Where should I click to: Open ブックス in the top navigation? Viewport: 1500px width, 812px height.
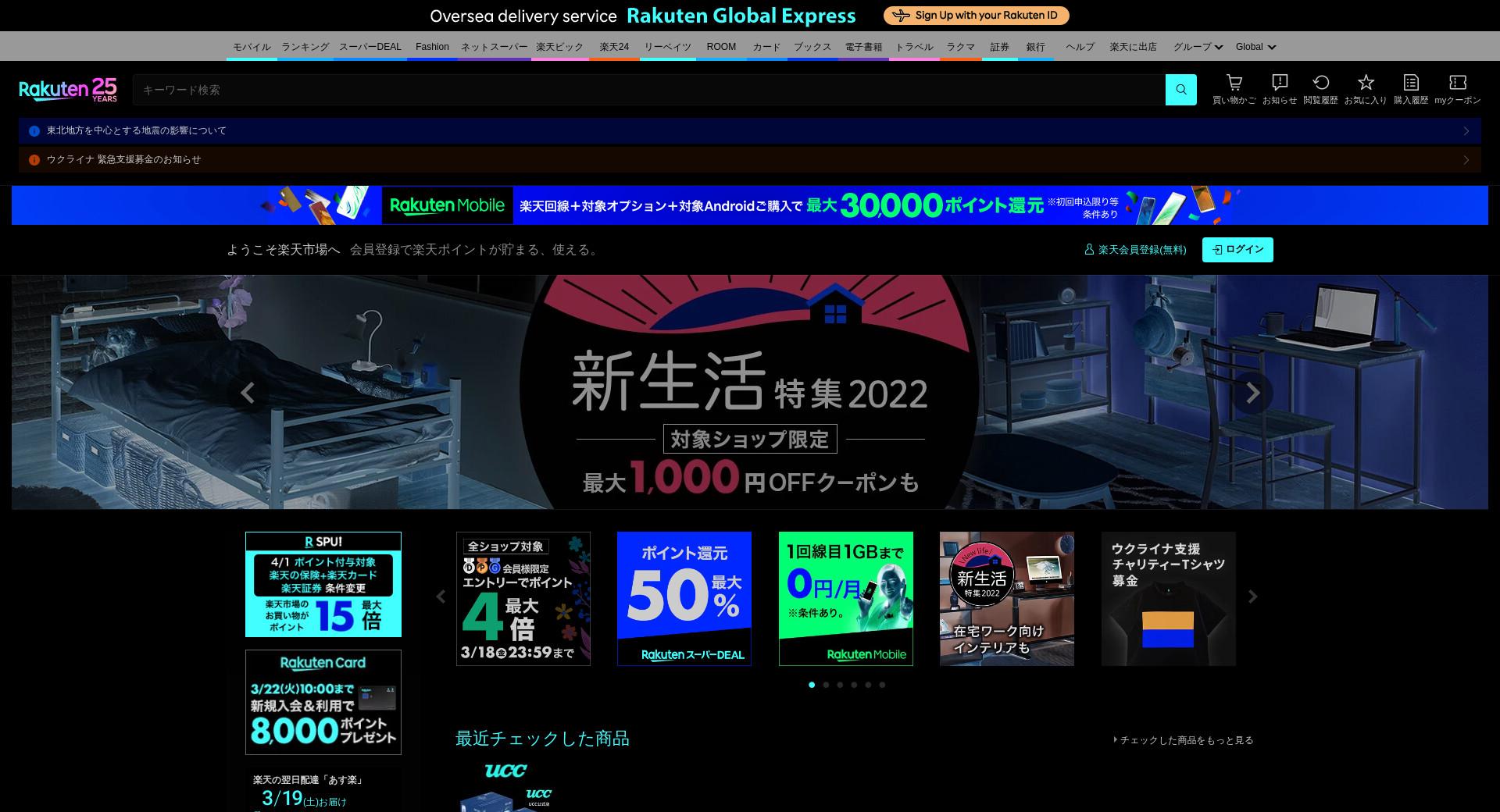812,47
